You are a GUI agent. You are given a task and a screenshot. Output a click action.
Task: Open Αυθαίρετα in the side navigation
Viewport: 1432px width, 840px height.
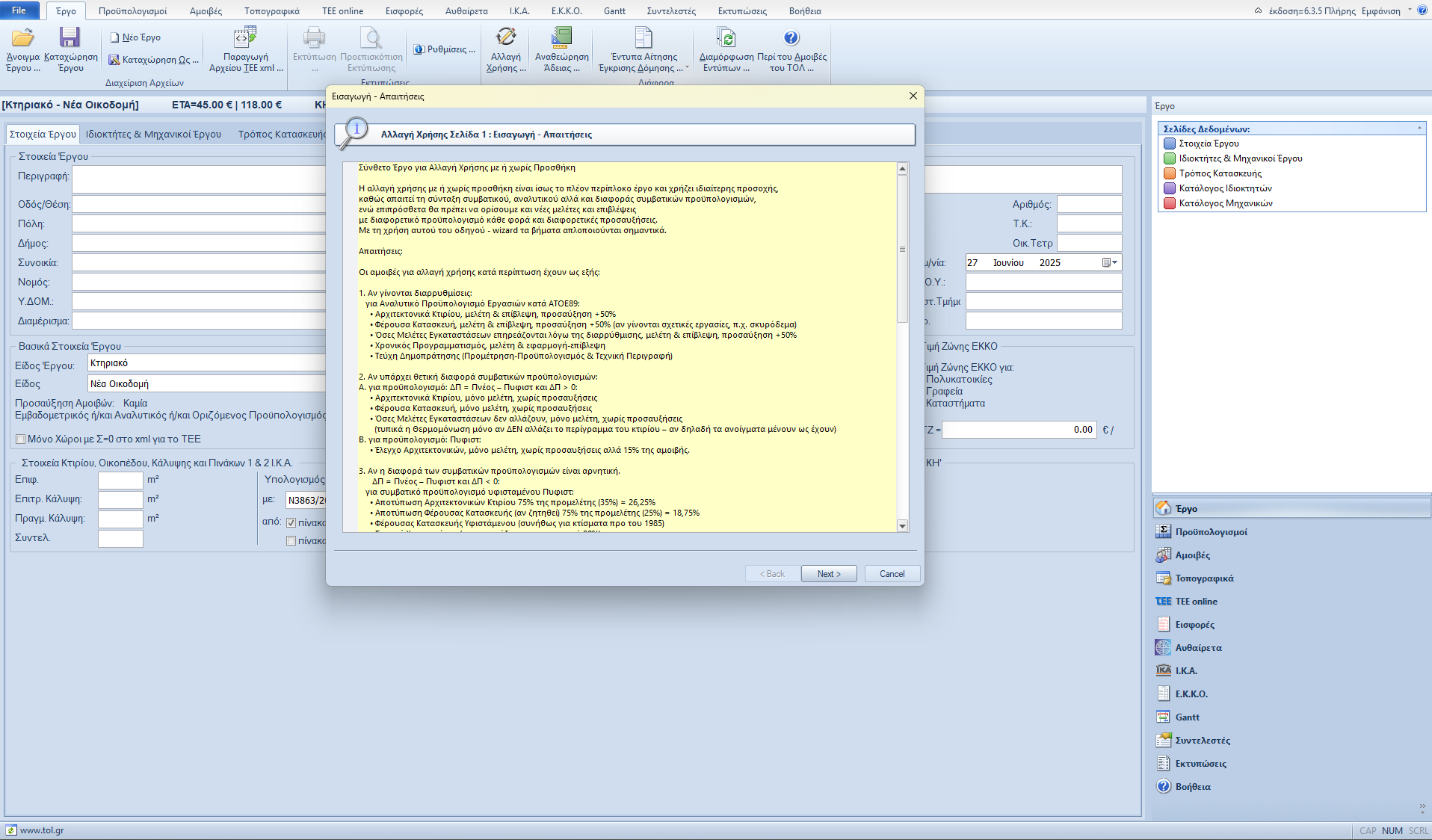1198,648
